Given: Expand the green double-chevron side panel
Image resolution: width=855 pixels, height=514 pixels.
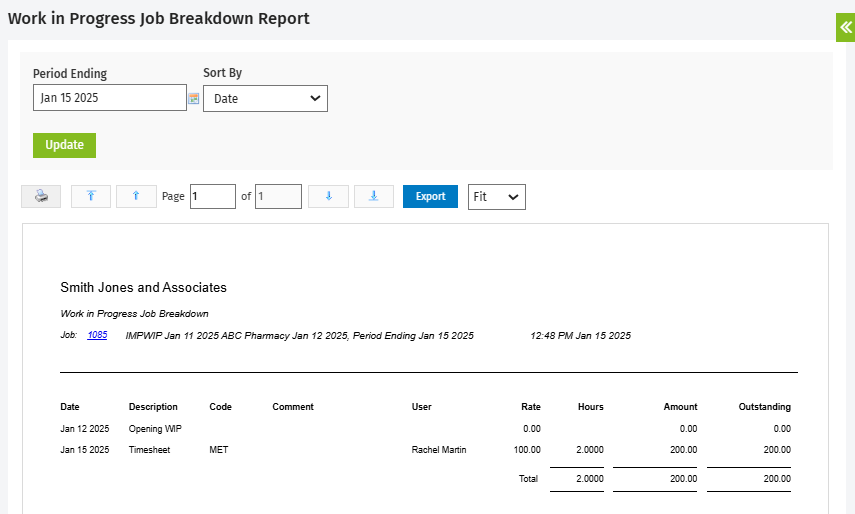Looking at the screenshot, I should (845, 27).
